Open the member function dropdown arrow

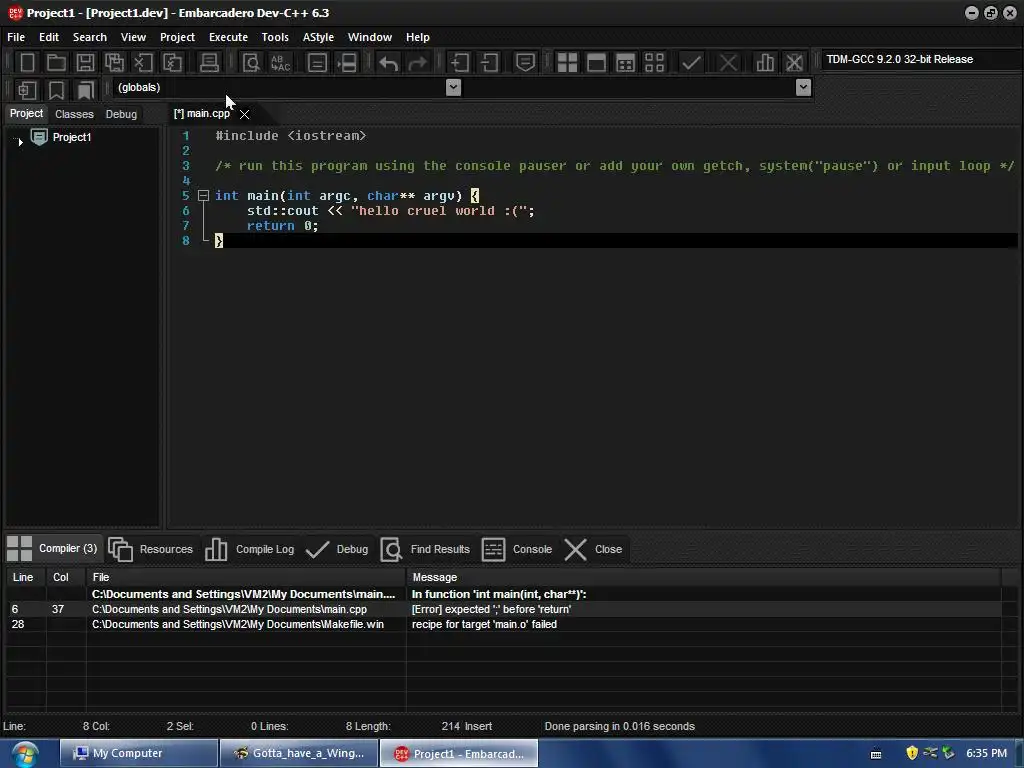point(803,87)
